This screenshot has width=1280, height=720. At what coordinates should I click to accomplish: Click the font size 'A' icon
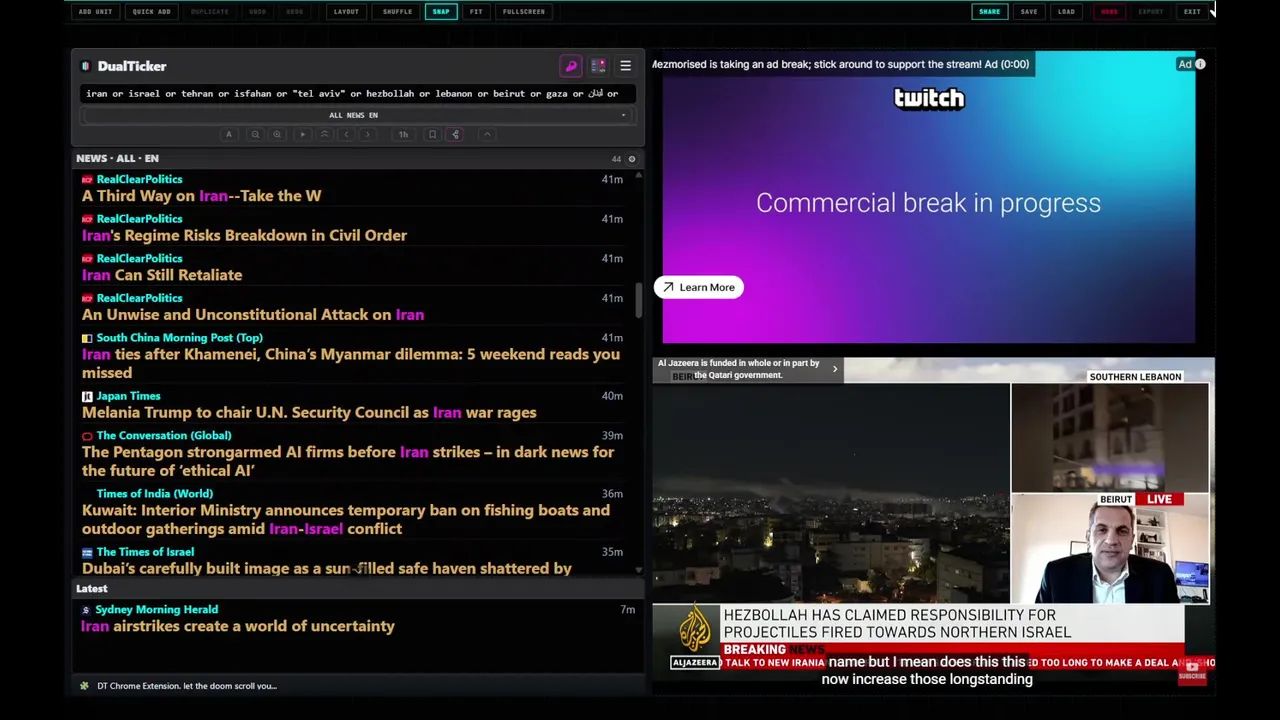(x=229, y=134)
